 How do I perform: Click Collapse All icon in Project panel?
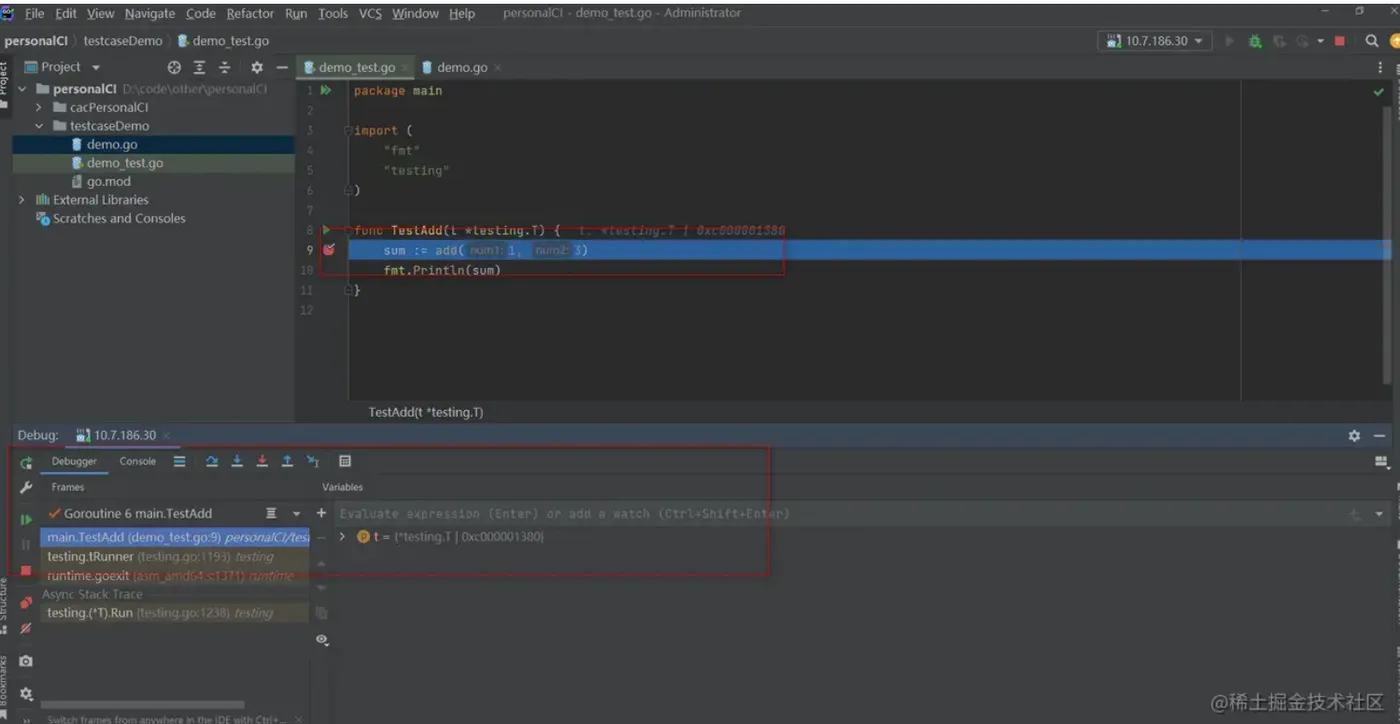point(224,67)
